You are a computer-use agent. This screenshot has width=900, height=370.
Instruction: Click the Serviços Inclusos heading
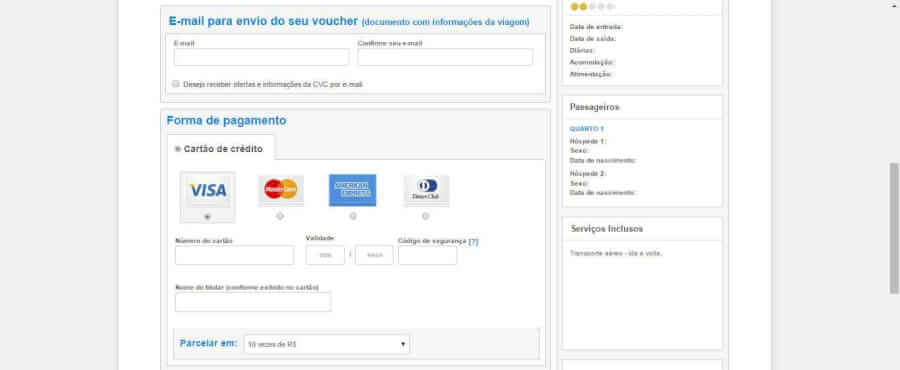tap(607, 229)
